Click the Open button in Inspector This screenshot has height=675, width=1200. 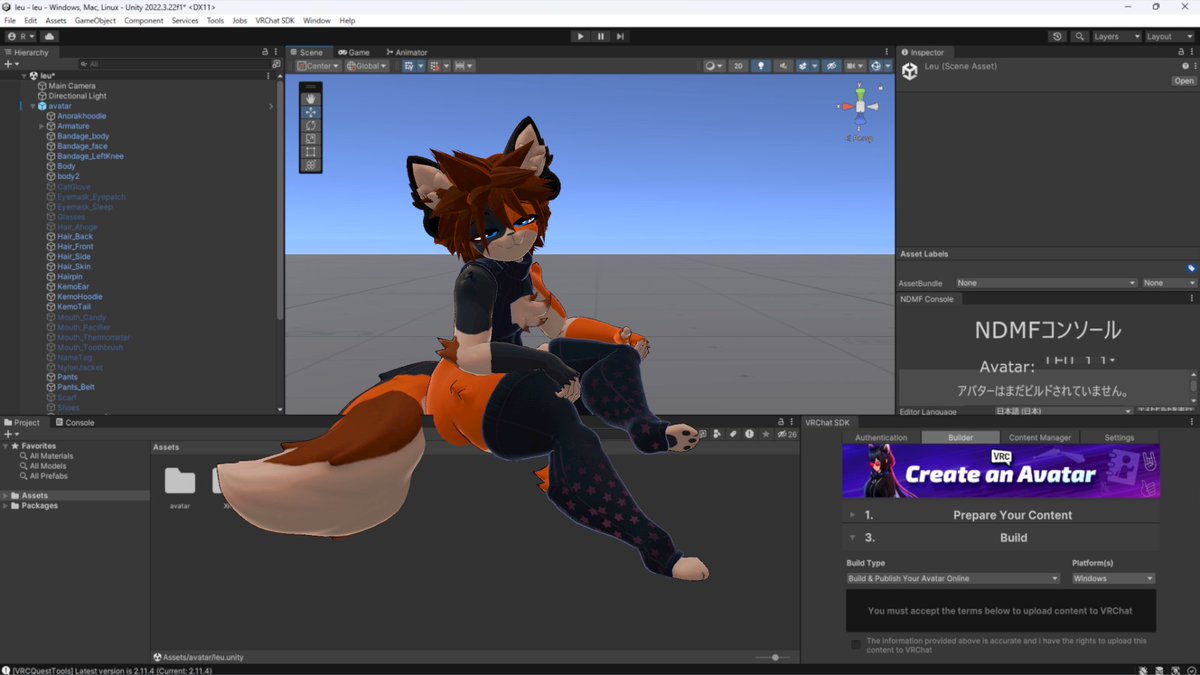point(1183,81)
